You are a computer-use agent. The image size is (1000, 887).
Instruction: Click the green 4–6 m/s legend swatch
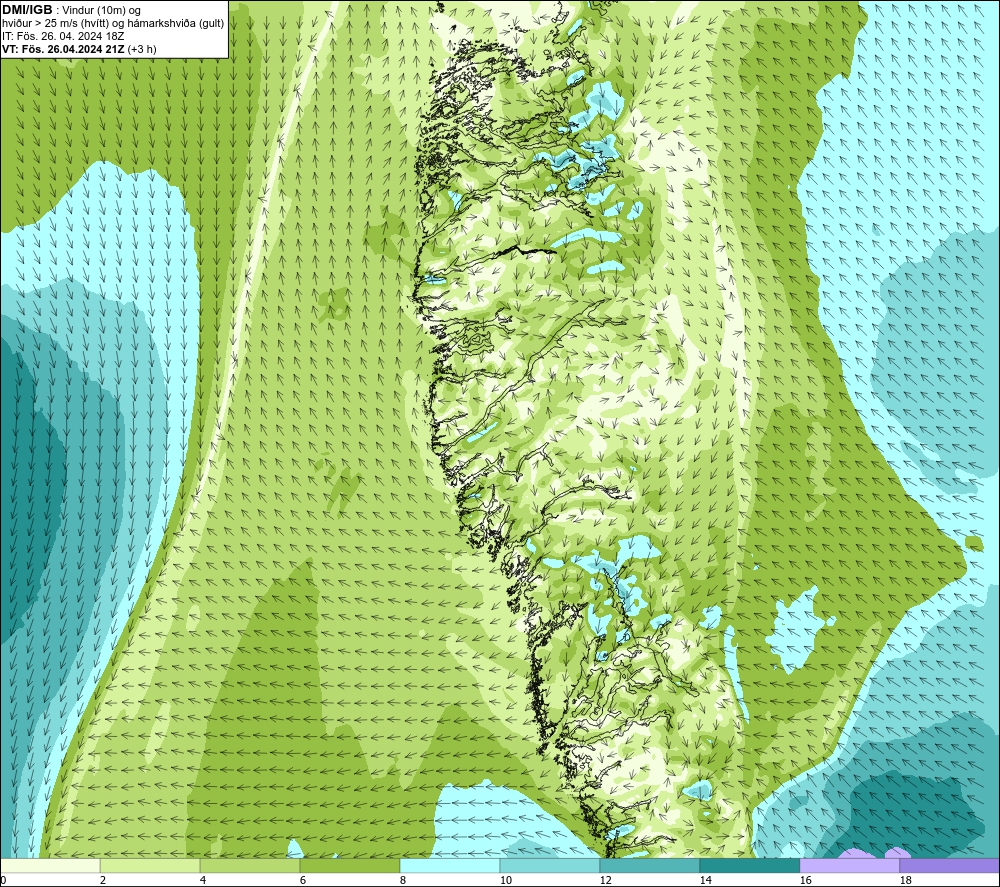pos(250,865)
